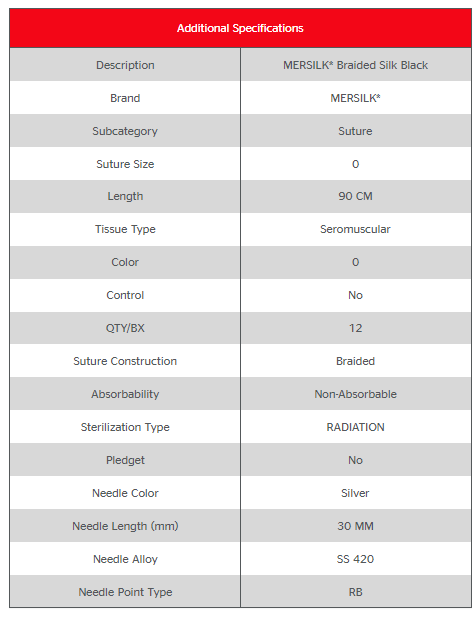Select the Description label cell
The image size is (476, 617).
(125, 65)
